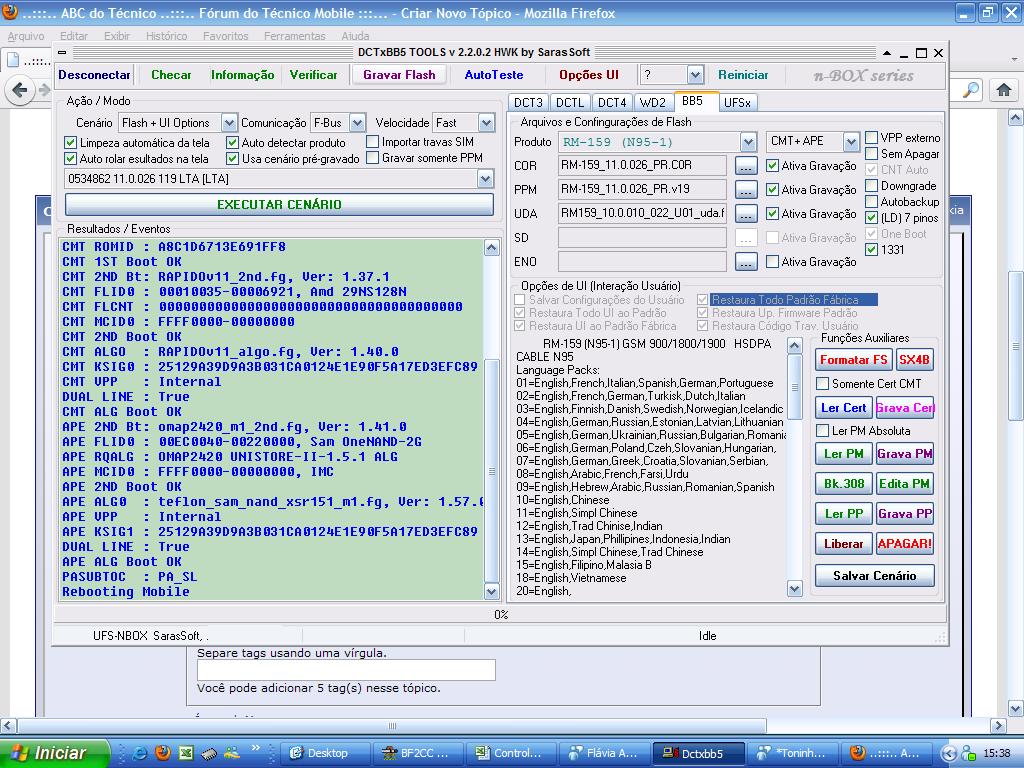
Task: Toggle (LD) 7 pinos checkbox
Action: click(871, 218)
